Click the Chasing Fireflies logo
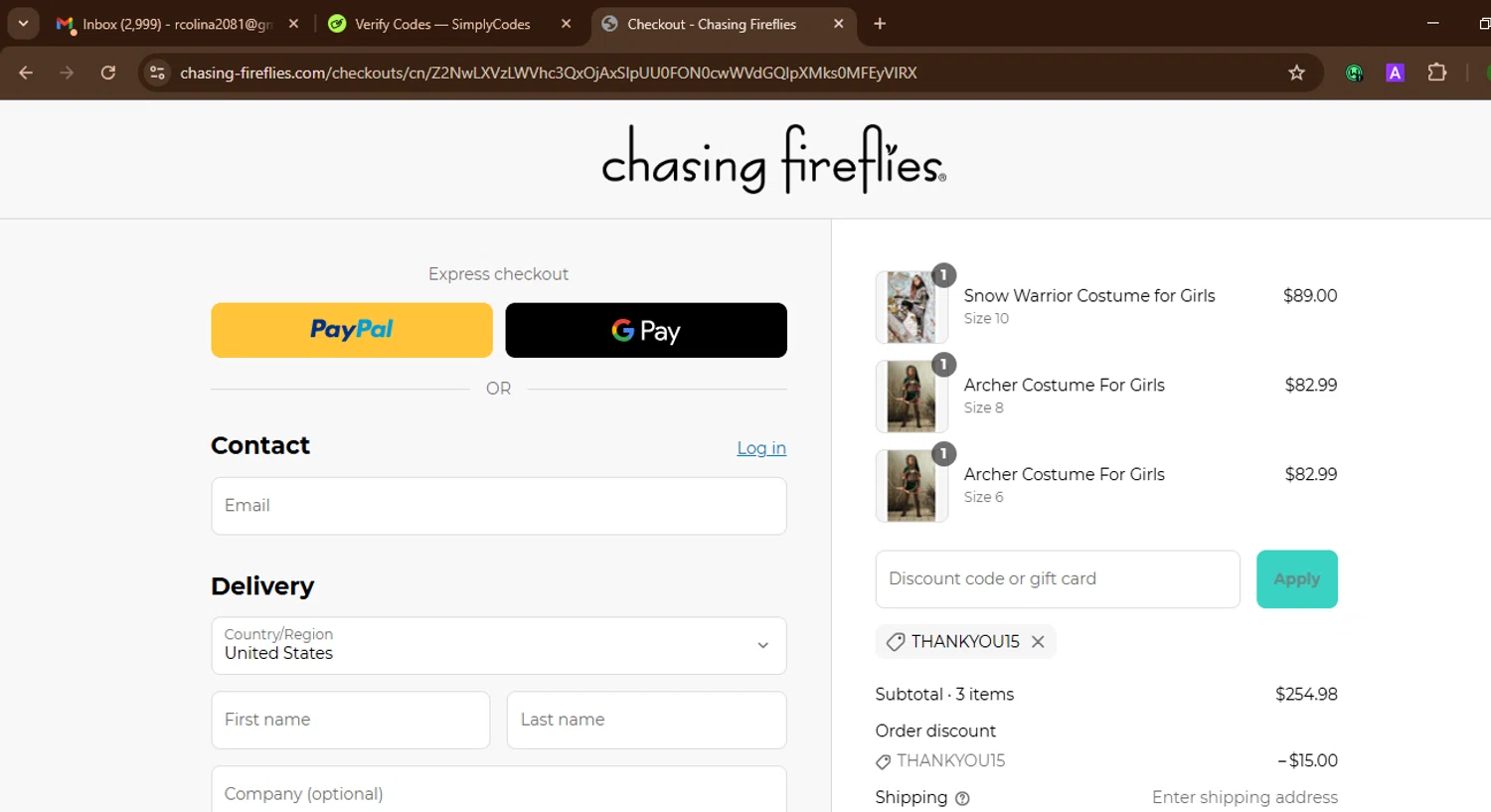1491x812 pixels. click(773, 159)
